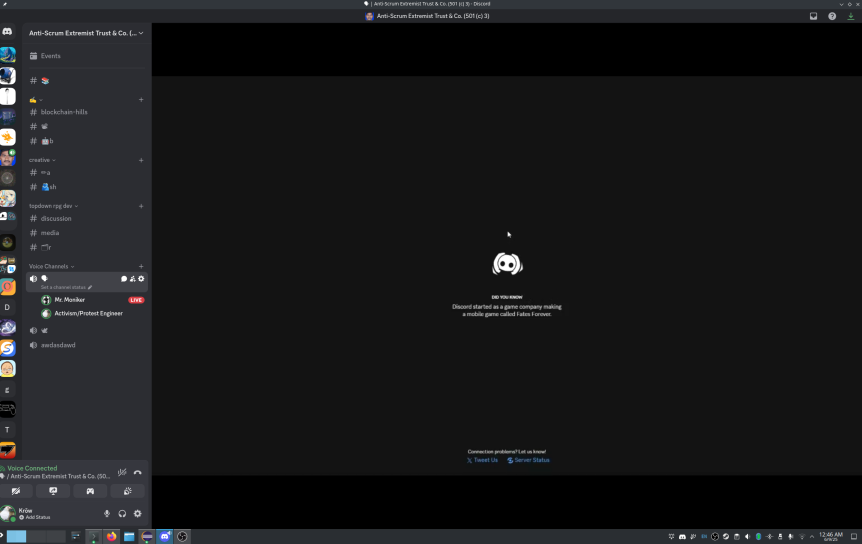Image resolution: width=862 pixels, height=544 pixels.
Task: Open User Settings gear
Action: pyautogui.click(x=137, y=514)
